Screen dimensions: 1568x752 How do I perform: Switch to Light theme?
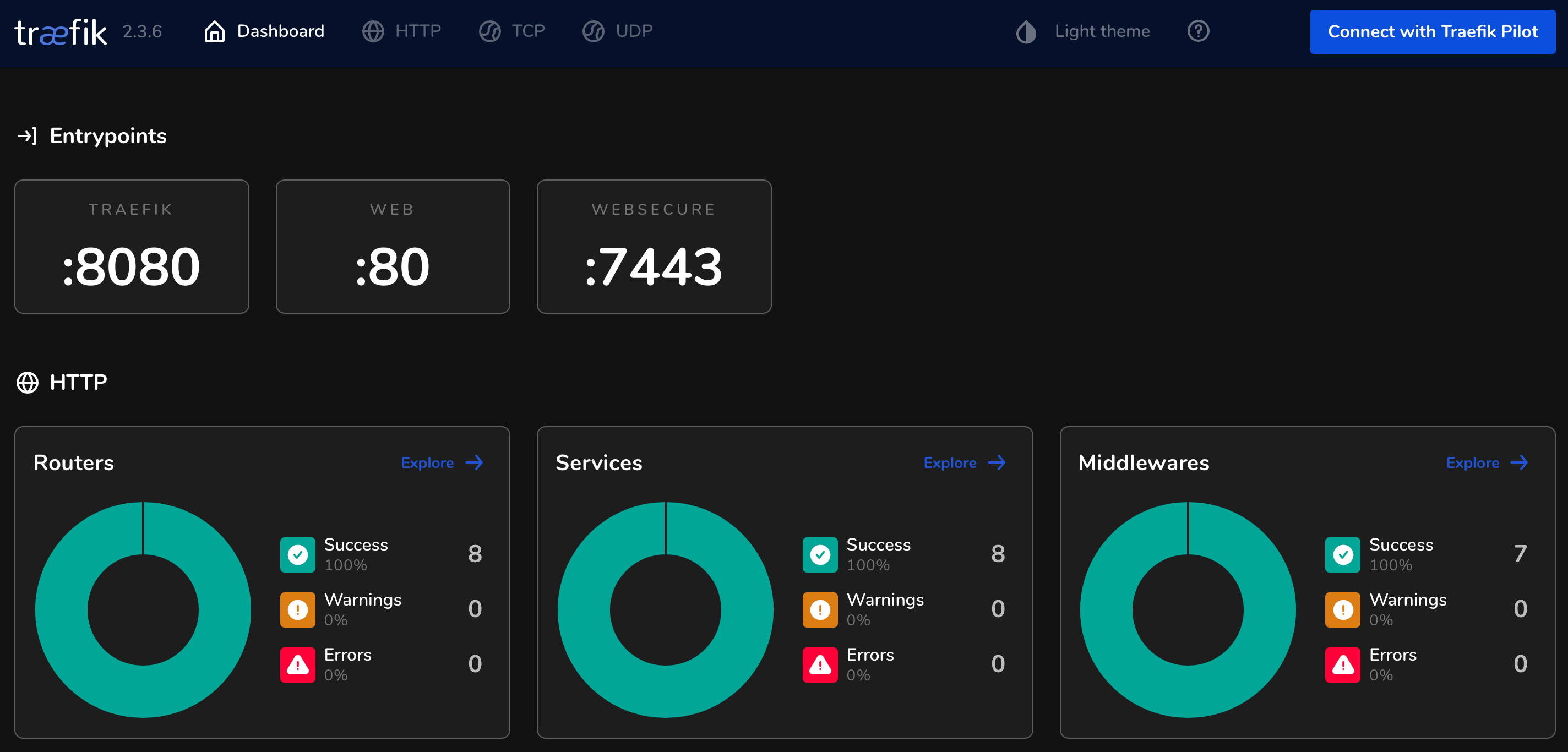(1084, 31)
